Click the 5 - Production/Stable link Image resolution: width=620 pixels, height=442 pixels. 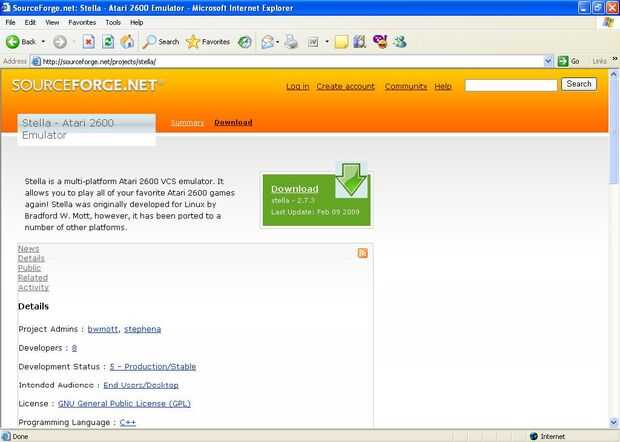pos(153,366)
